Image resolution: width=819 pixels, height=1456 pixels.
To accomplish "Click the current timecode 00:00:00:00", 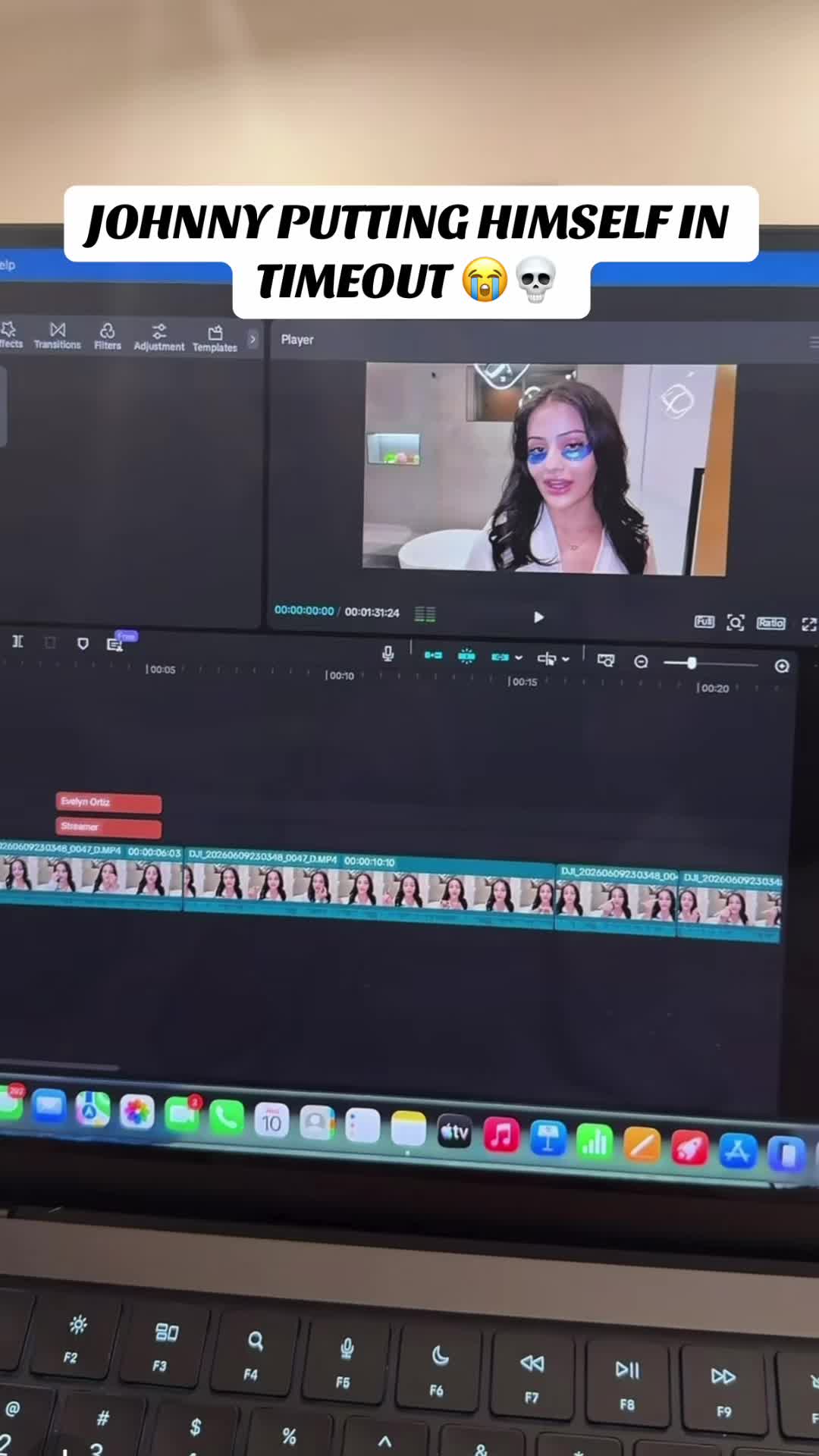I will coord(304,610).
